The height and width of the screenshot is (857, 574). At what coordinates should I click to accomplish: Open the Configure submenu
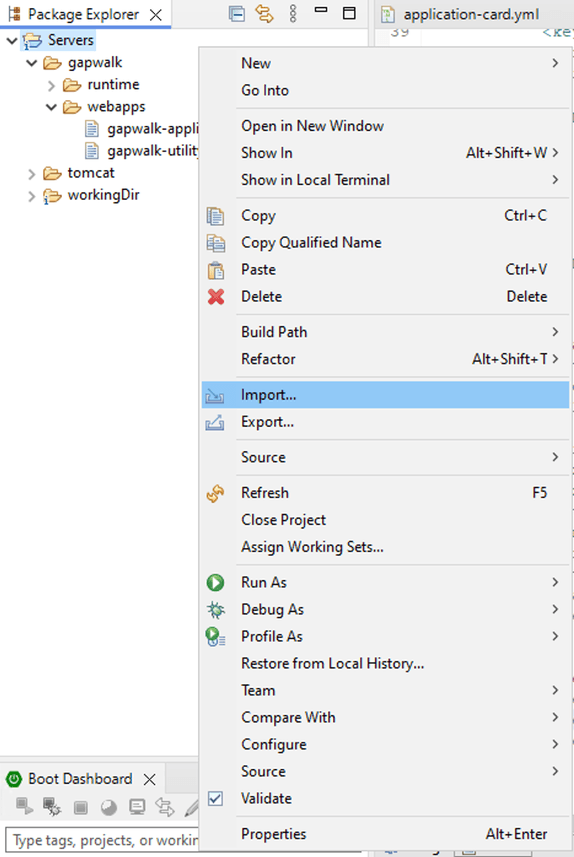(385, 744)
